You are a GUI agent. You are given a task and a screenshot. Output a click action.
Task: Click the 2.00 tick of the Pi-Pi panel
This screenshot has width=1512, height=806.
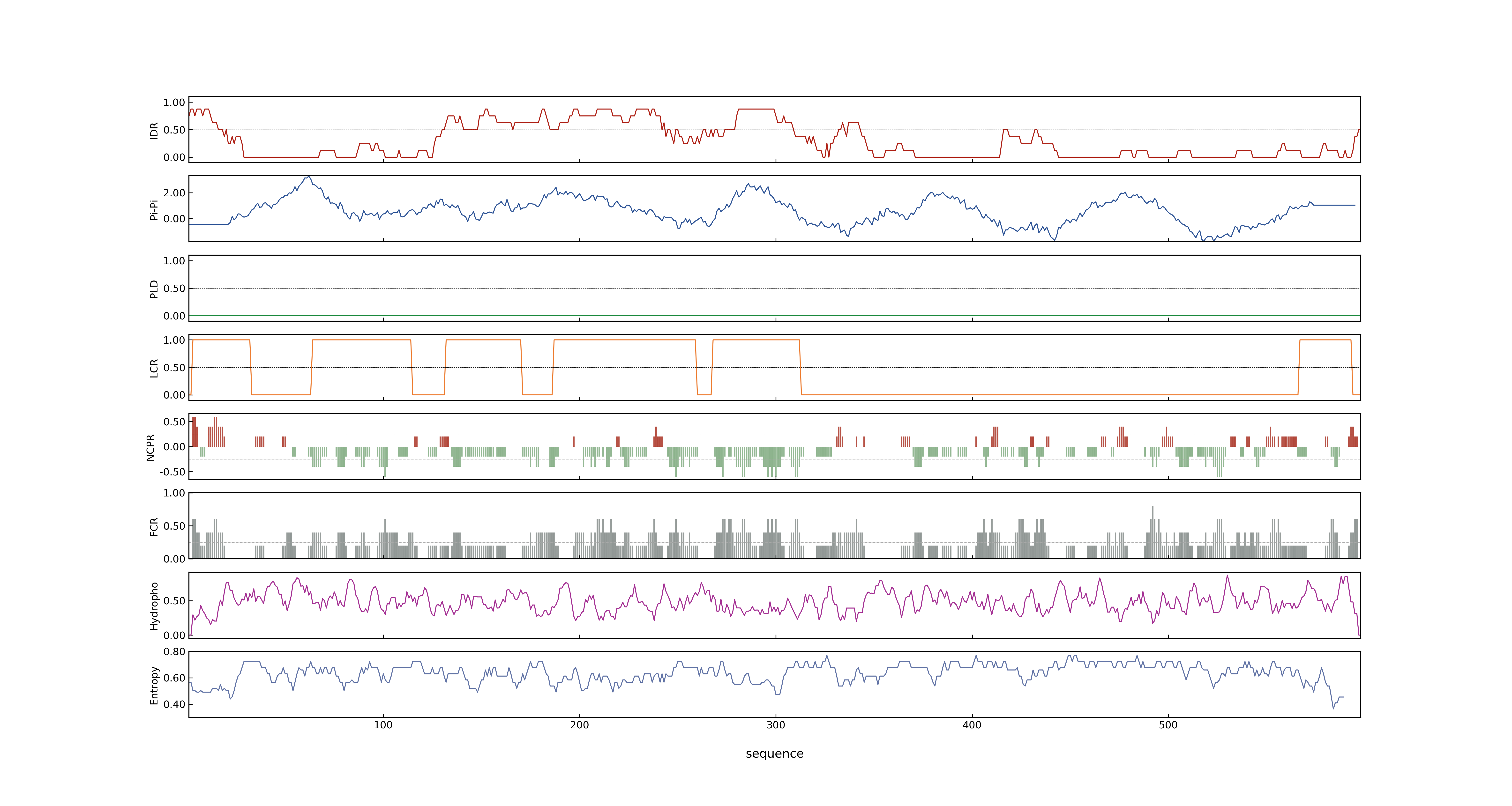tap(174, 193)
